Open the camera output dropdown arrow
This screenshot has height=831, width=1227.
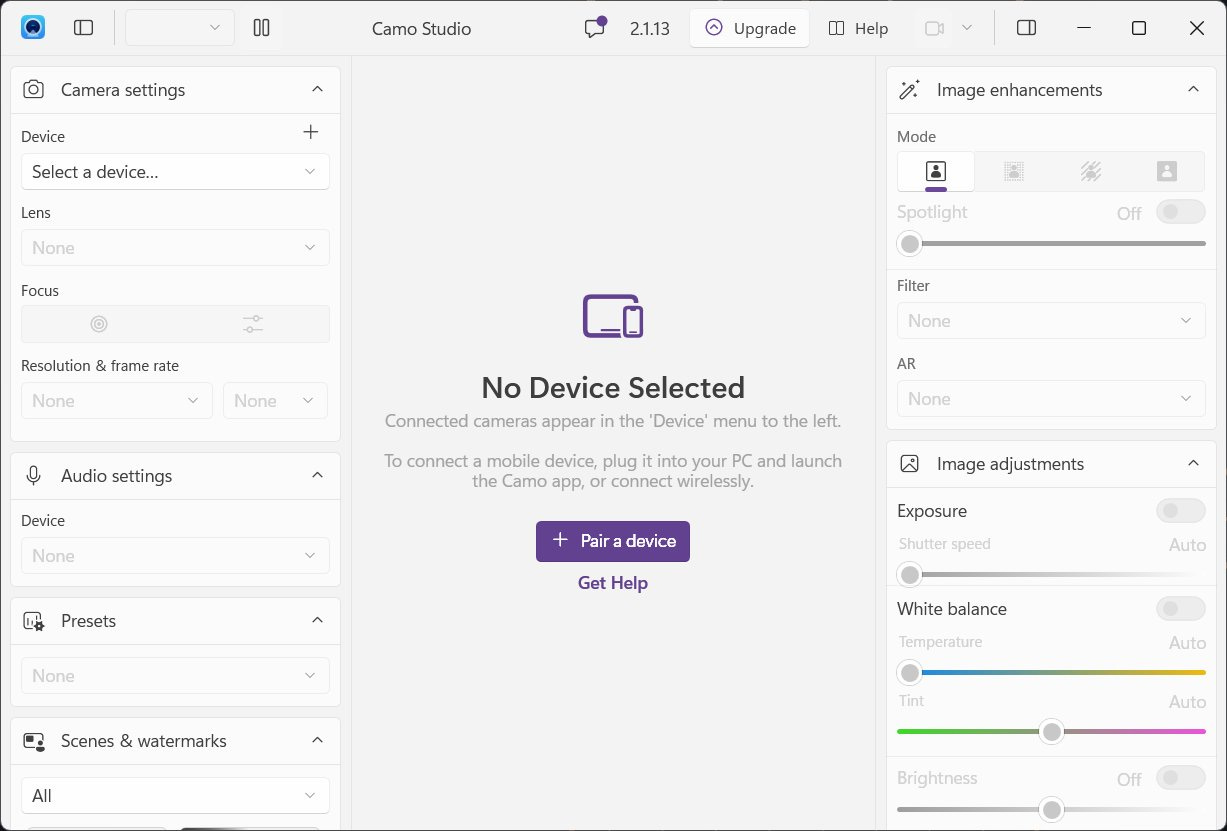coord(966,28)
